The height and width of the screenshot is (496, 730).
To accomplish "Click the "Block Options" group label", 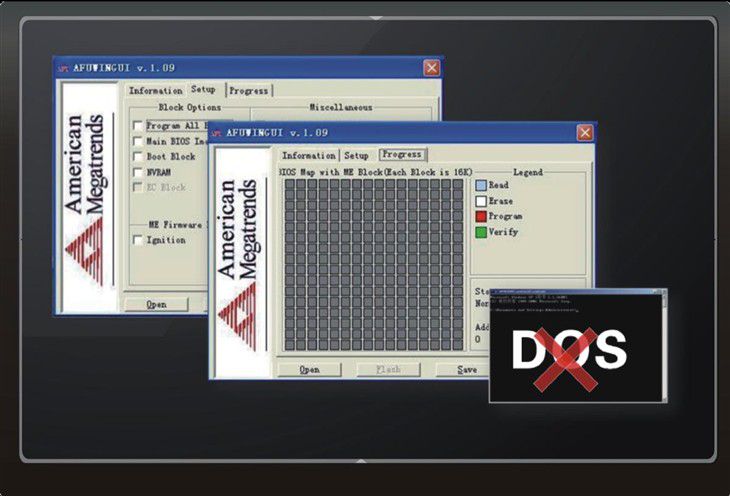I will point(189,107).
